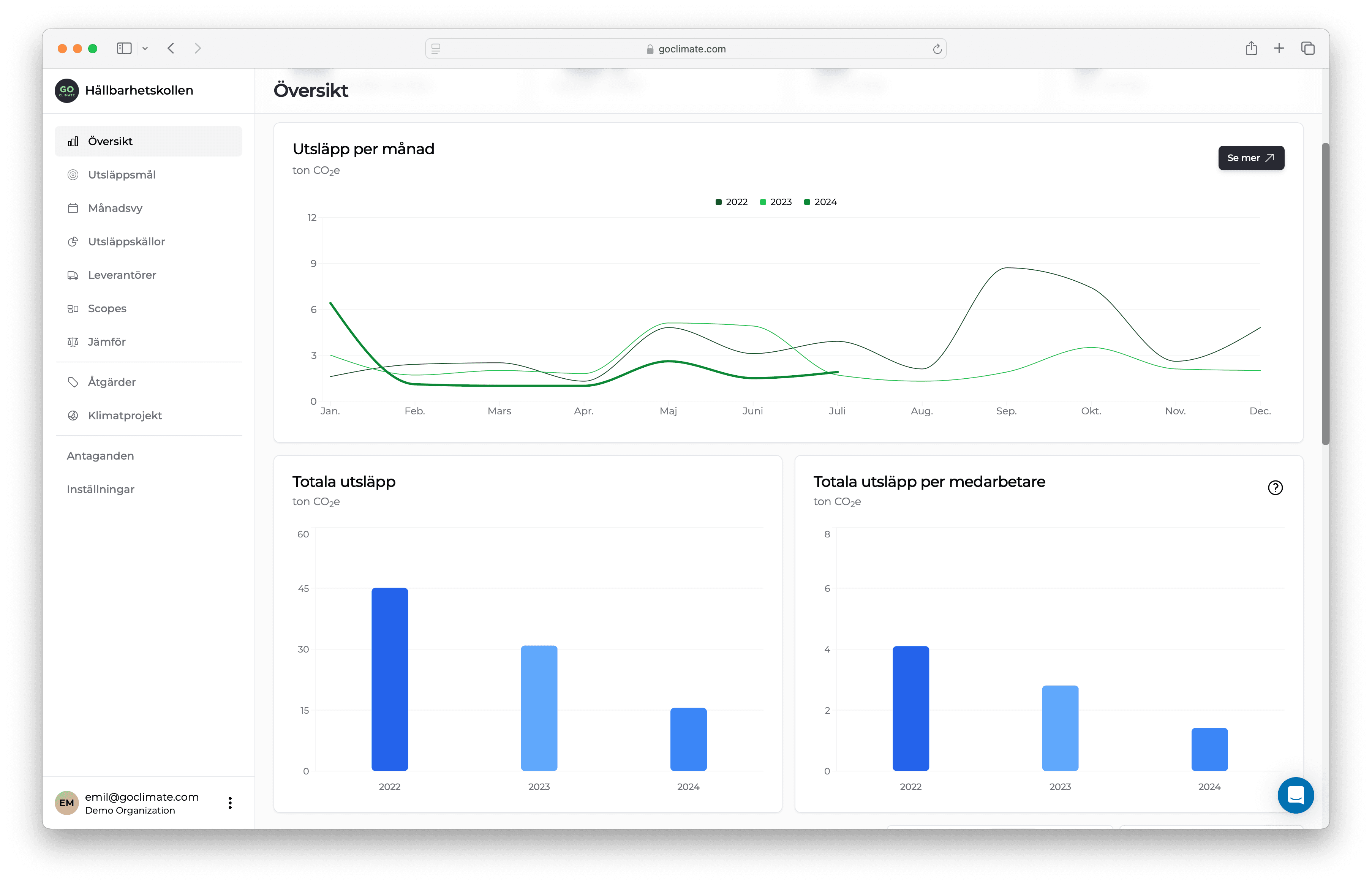Click the Utsläppsmål target icon
Screen dimensions: 1372x885
point(73,175)
